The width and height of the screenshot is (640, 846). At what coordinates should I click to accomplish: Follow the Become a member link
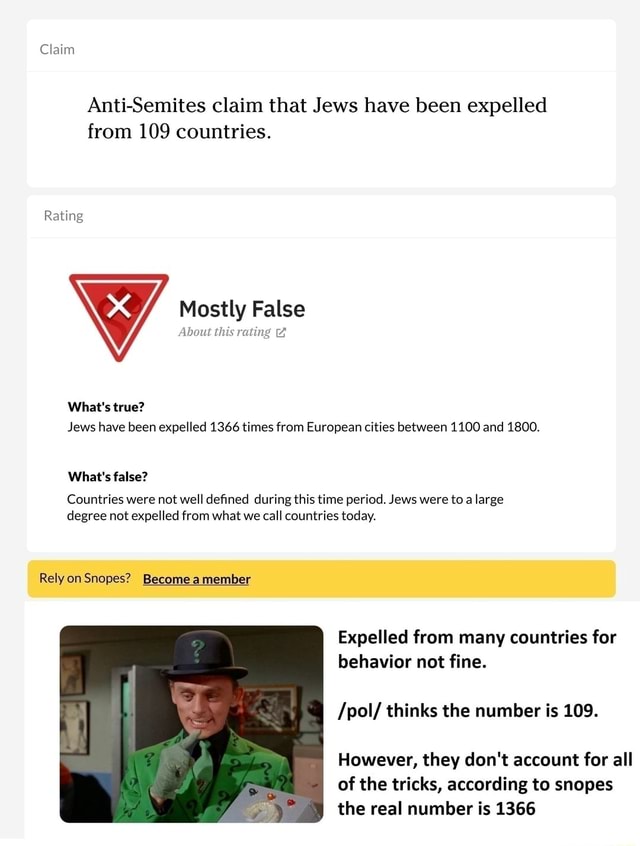[196, 579]
